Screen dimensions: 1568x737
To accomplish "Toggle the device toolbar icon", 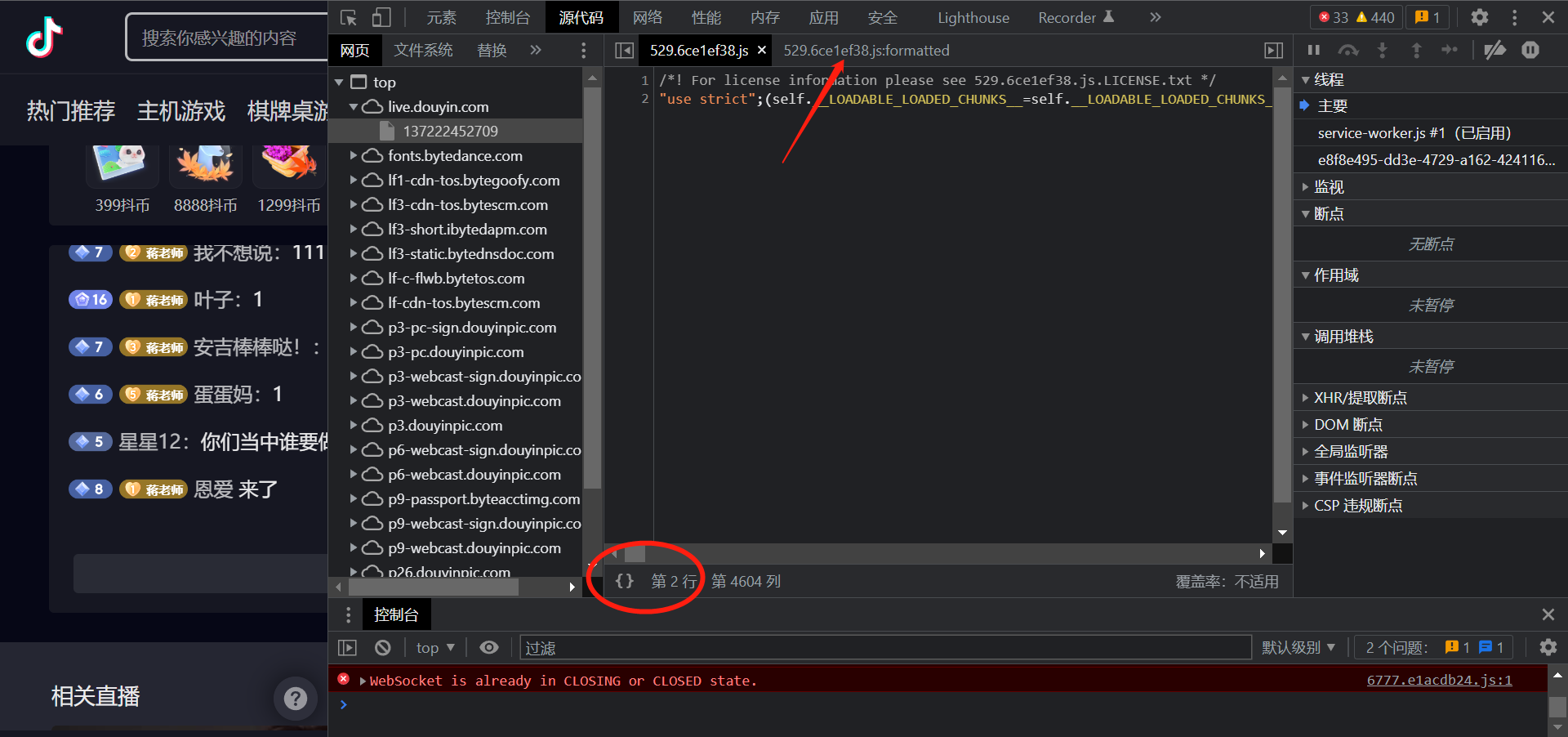I will (381, 17).
